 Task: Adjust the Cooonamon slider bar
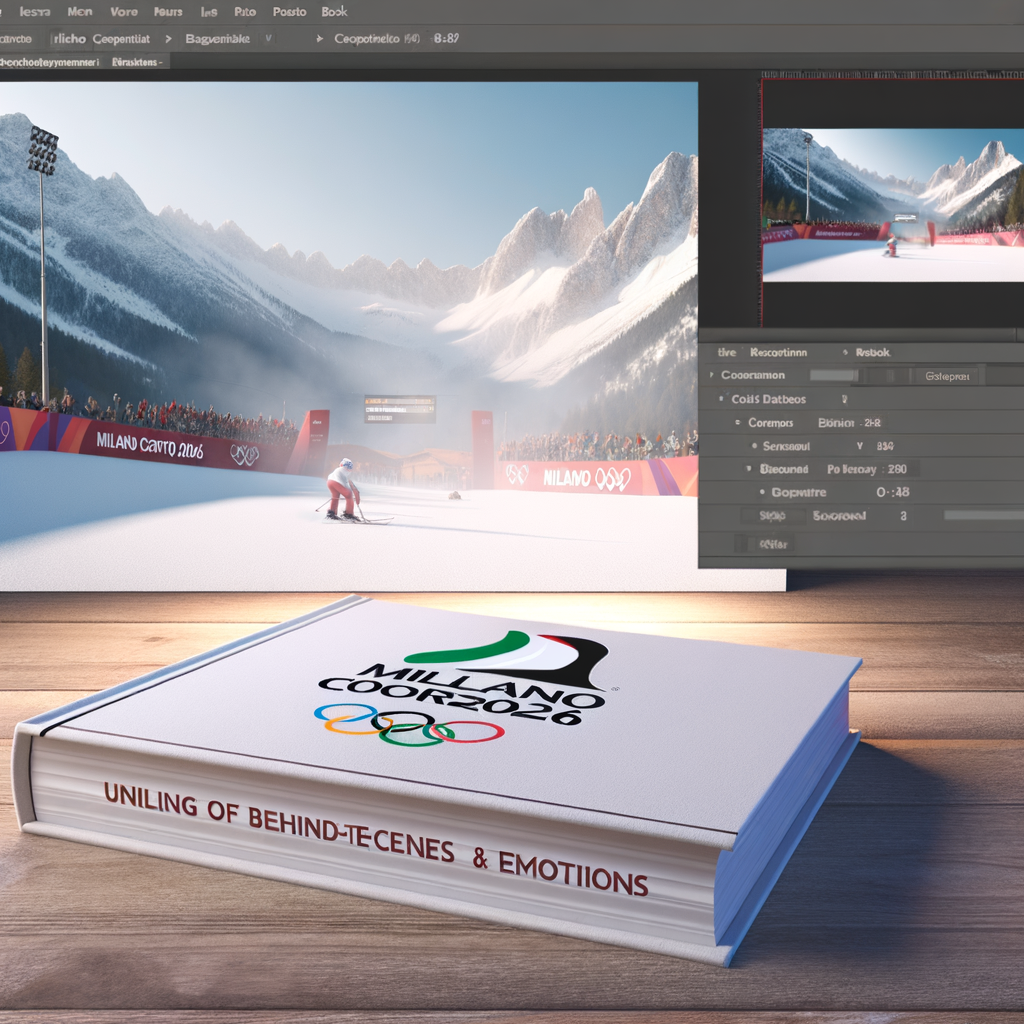(x=834, y=376)
